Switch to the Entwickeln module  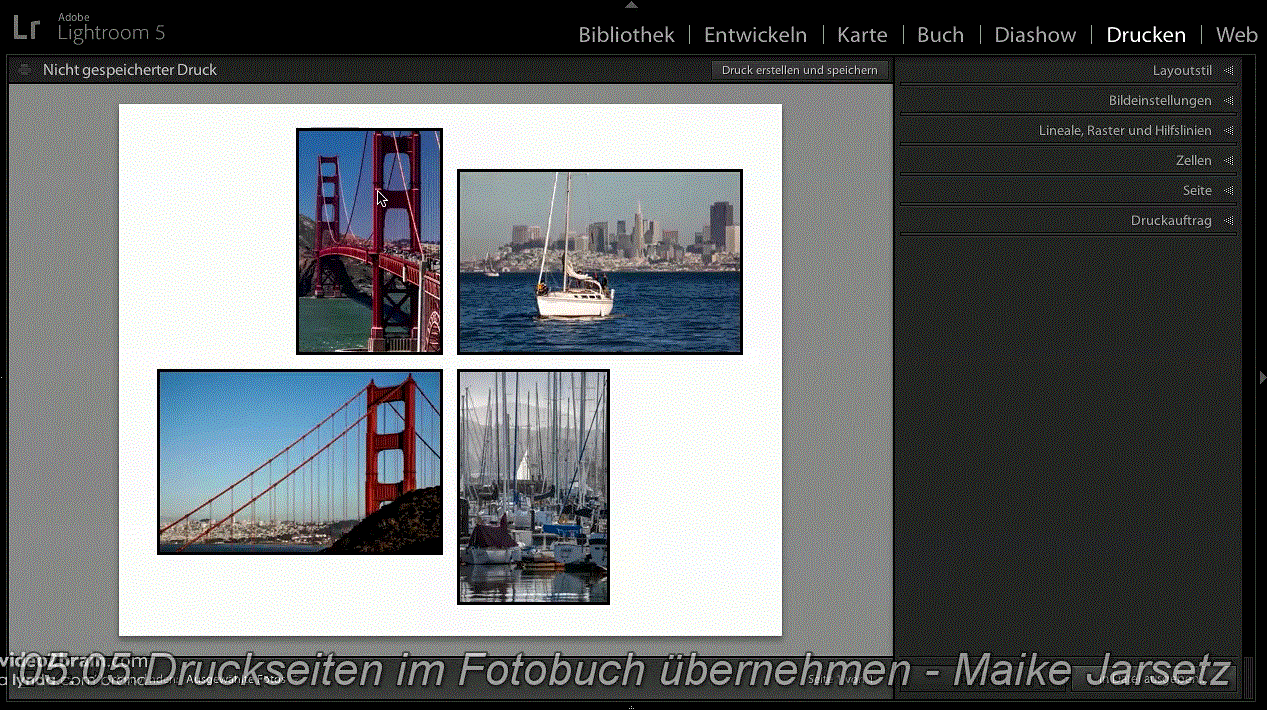[x=755, y=35]
